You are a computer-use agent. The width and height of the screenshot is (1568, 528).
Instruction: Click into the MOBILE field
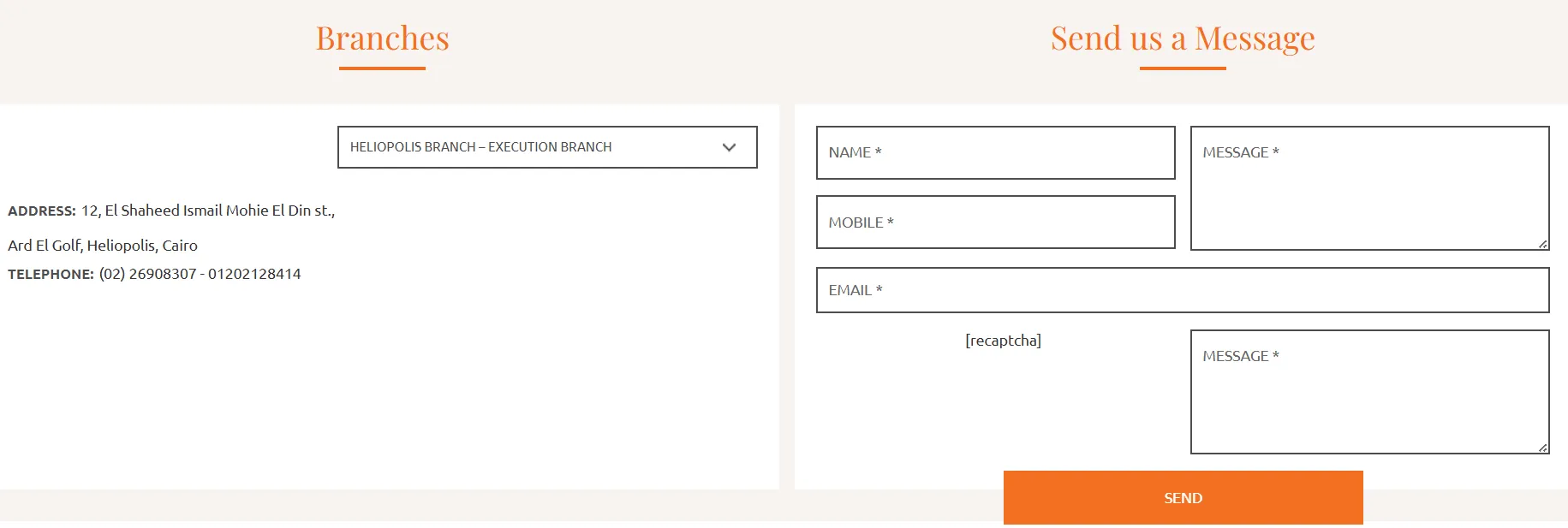point(995,222)
